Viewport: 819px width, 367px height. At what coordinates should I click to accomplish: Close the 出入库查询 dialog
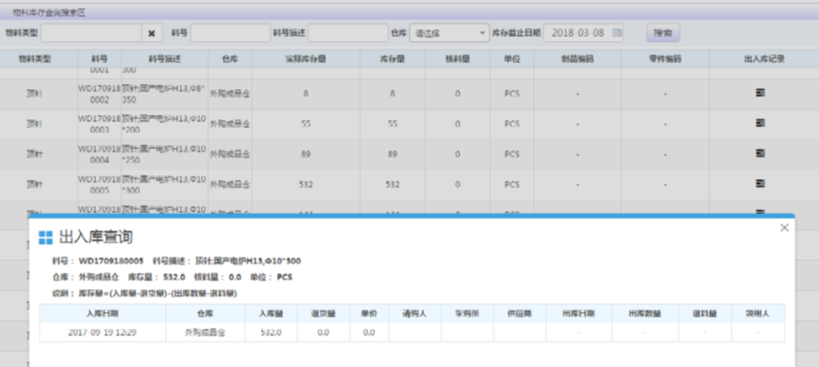784,228
